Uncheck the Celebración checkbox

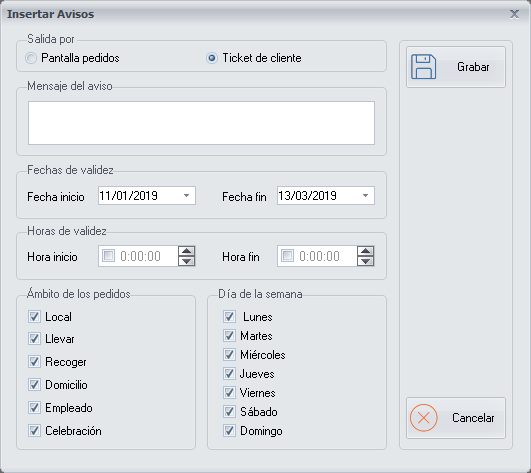pyautogui.click(x=34, y=431)
